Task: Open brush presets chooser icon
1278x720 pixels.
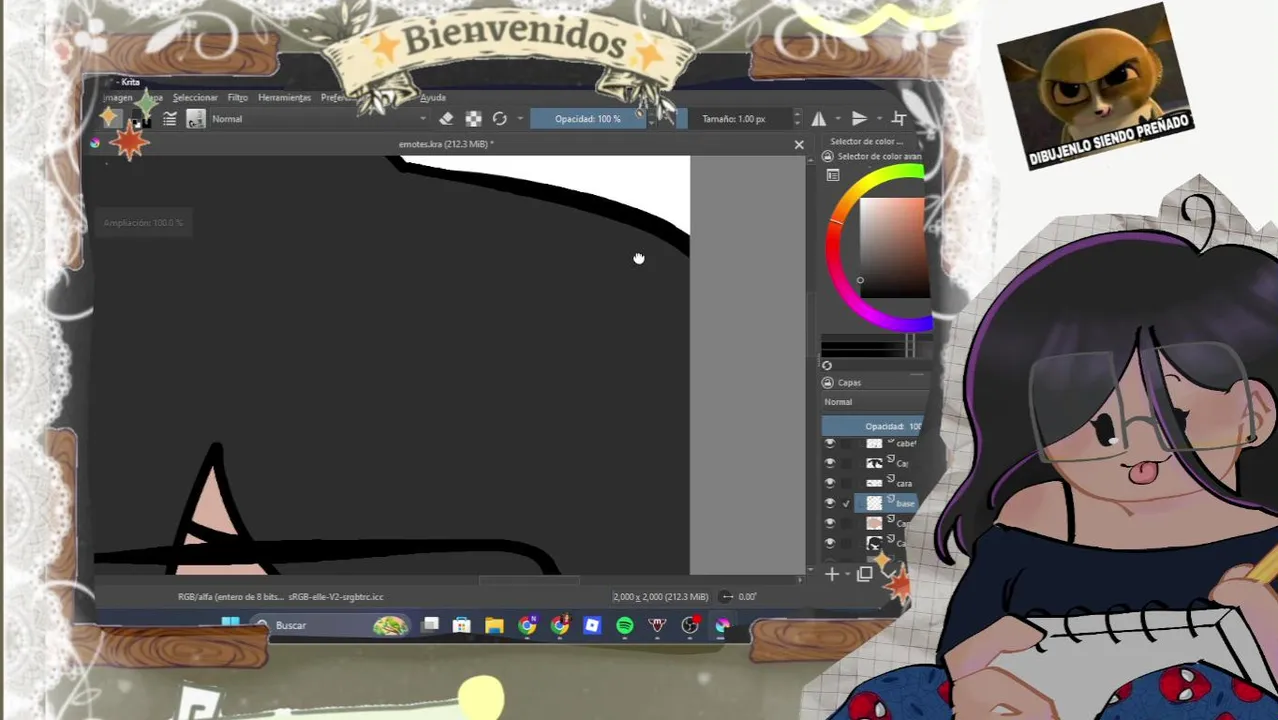Action: coord(195,119)
